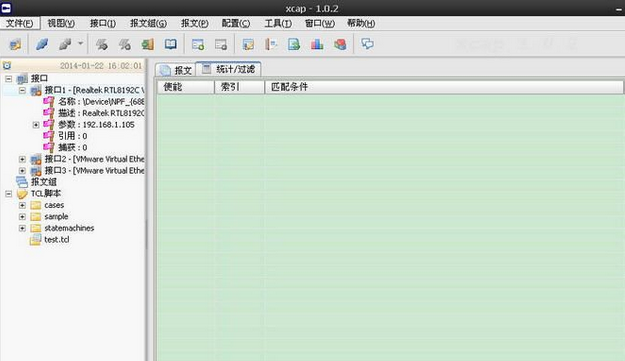Viewport: 625px width, 361px height.
Task: Collapse the TCL脚本 tree node
Action: pyautogui.click(x=9, y=194)
